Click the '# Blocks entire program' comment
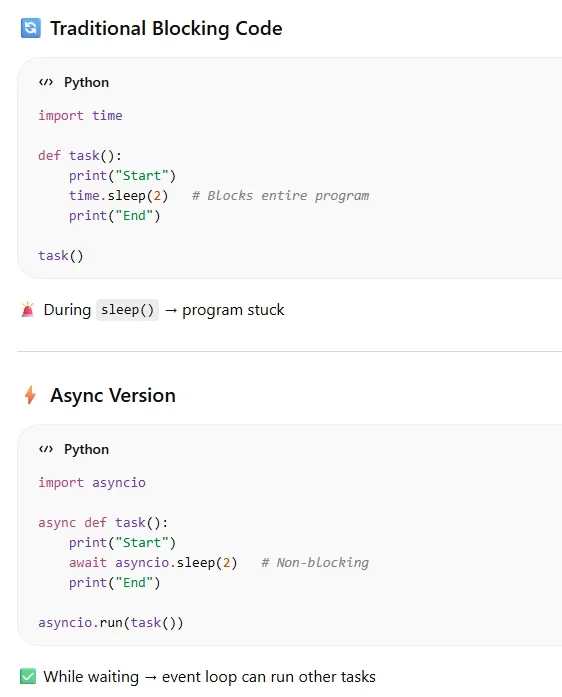Viewport: 562px width, 697px height. [280, 196]
